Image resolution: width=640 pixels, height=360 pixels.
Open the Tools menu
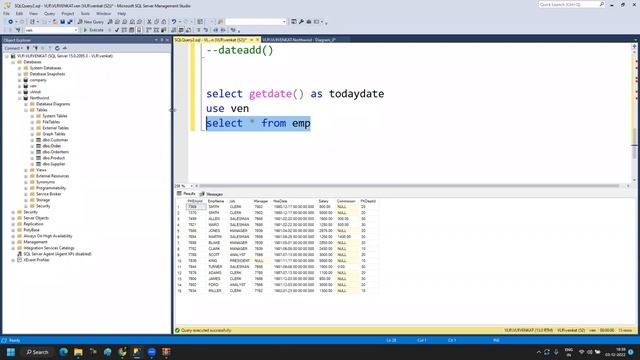85,13
